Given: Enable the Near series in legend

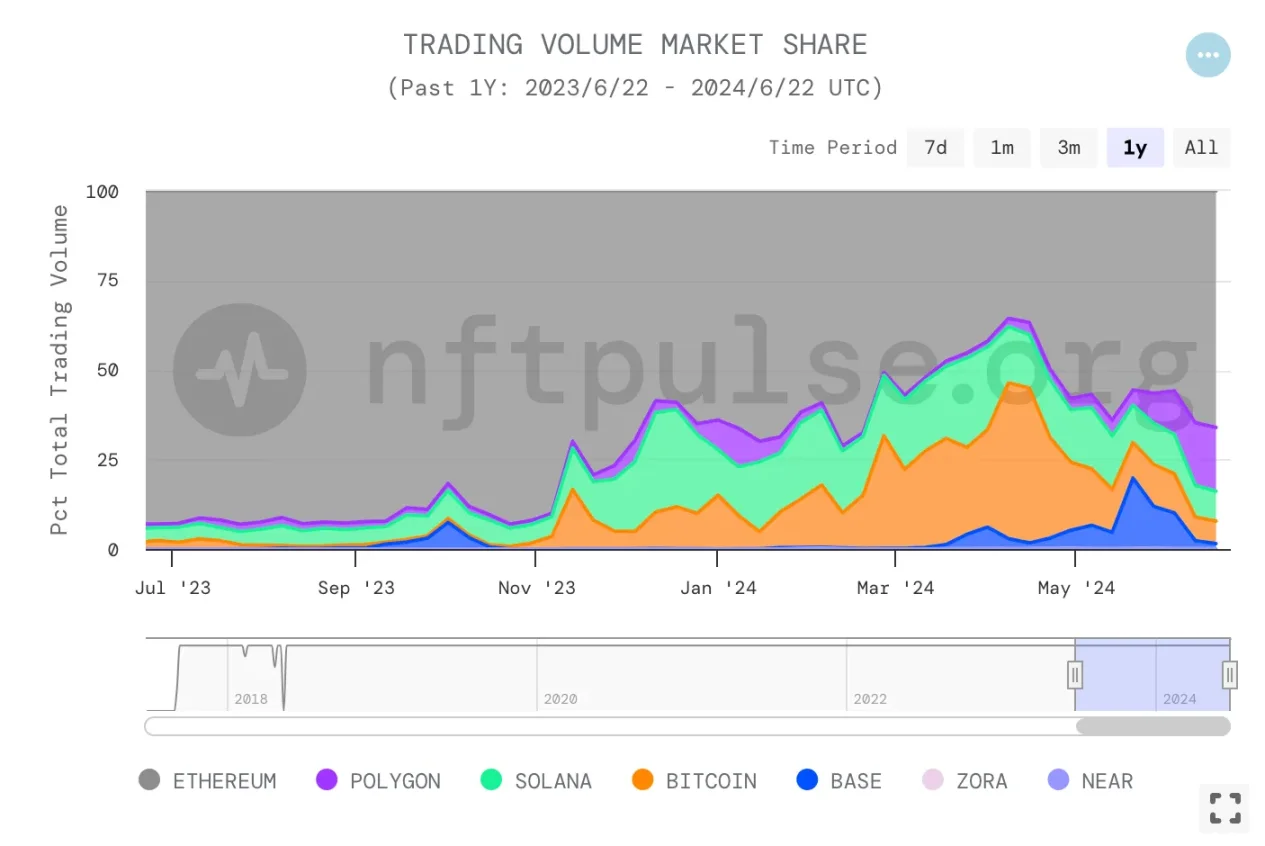Looking at the screenshot, I should [1057, 780].
